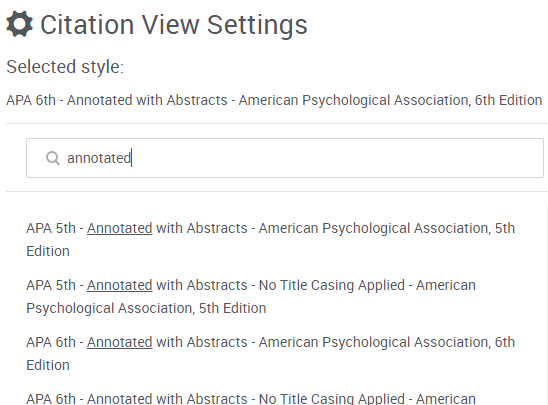Click the results list scrollbar at right edge

point(546,304)
